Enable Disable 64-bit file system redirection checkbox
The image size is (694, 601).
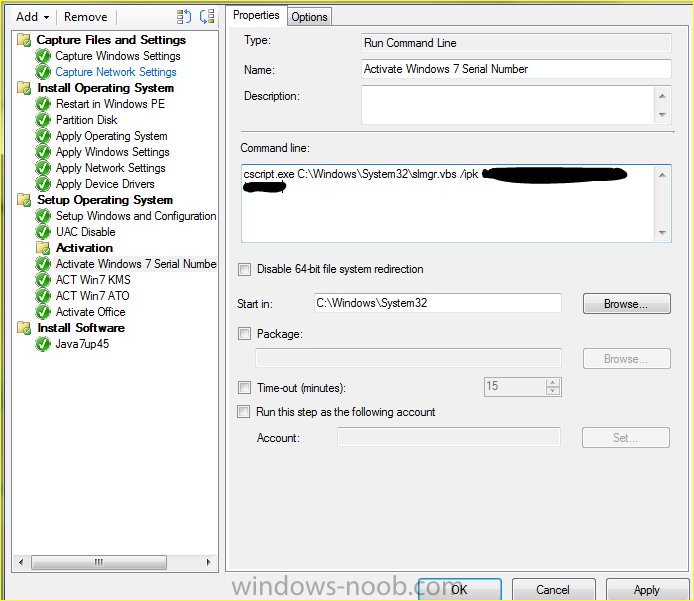coord(244,270)
